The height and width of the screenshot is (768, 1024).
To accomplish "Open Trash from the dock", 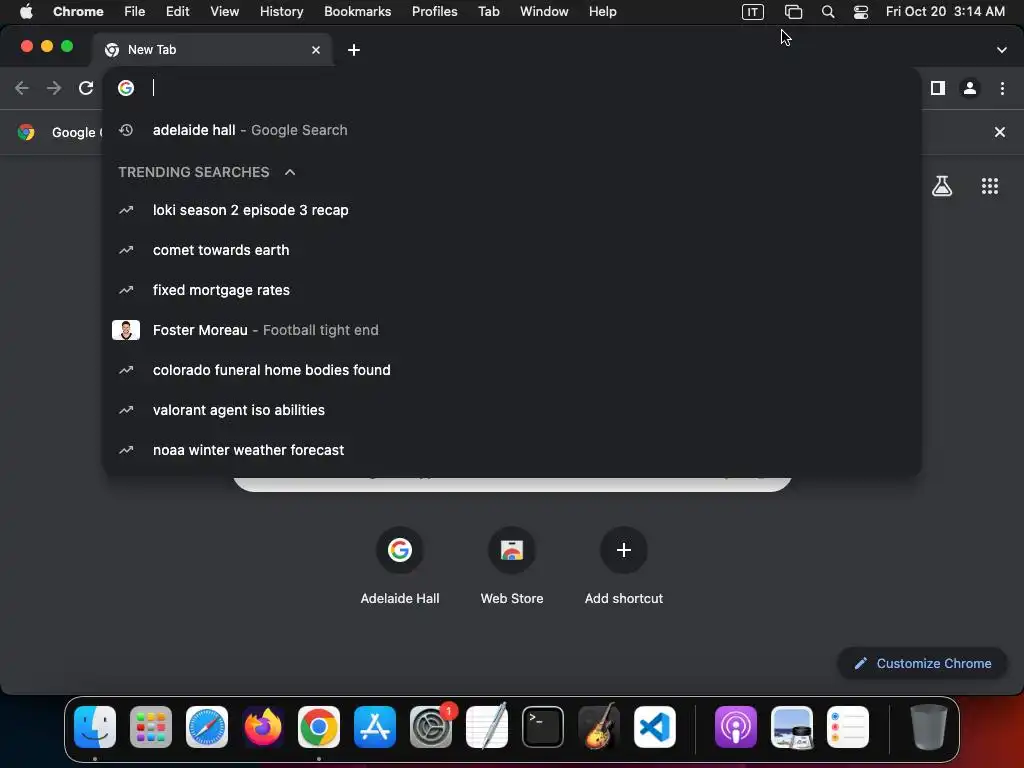I will (928, 727).
